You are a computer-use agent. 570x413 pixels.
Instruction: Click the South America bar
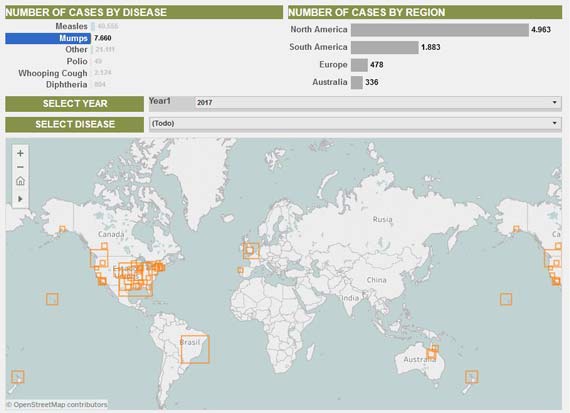point(385,47)
